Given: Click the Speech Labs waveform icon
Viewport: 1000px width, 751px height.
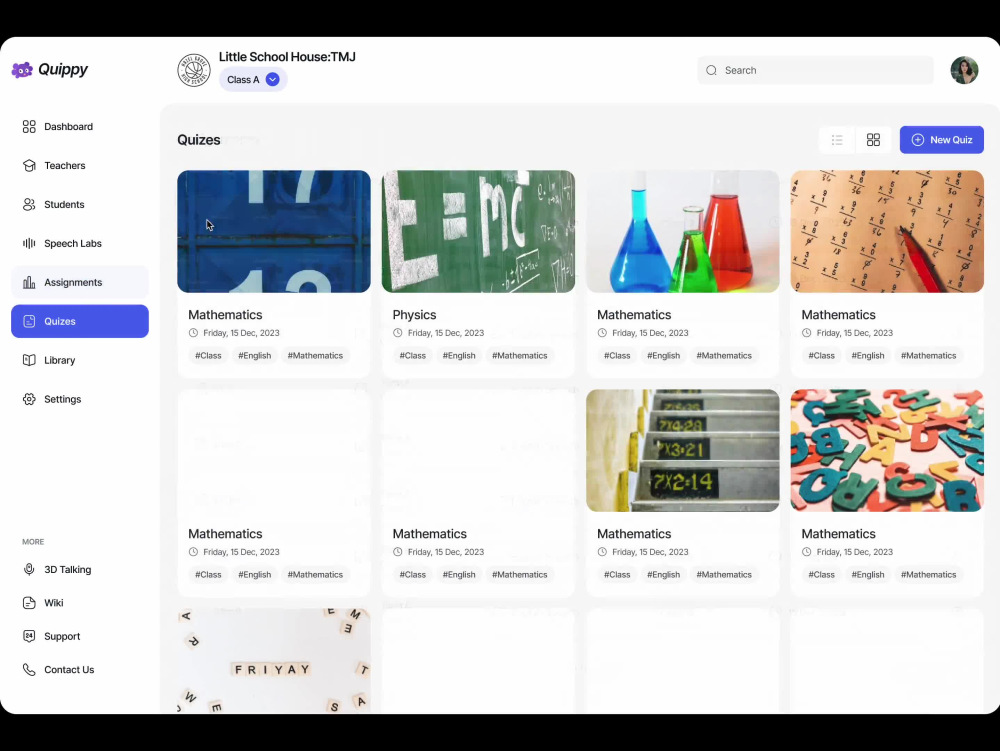Looking at the screenshot, I should click(29, 244).
